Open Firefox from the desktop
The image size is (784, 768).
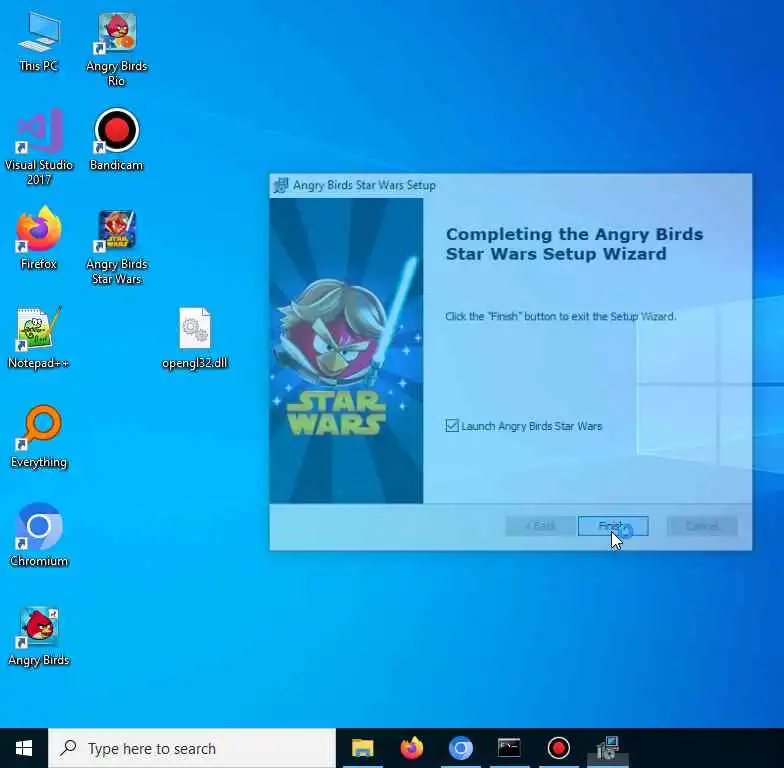(38, 238)
